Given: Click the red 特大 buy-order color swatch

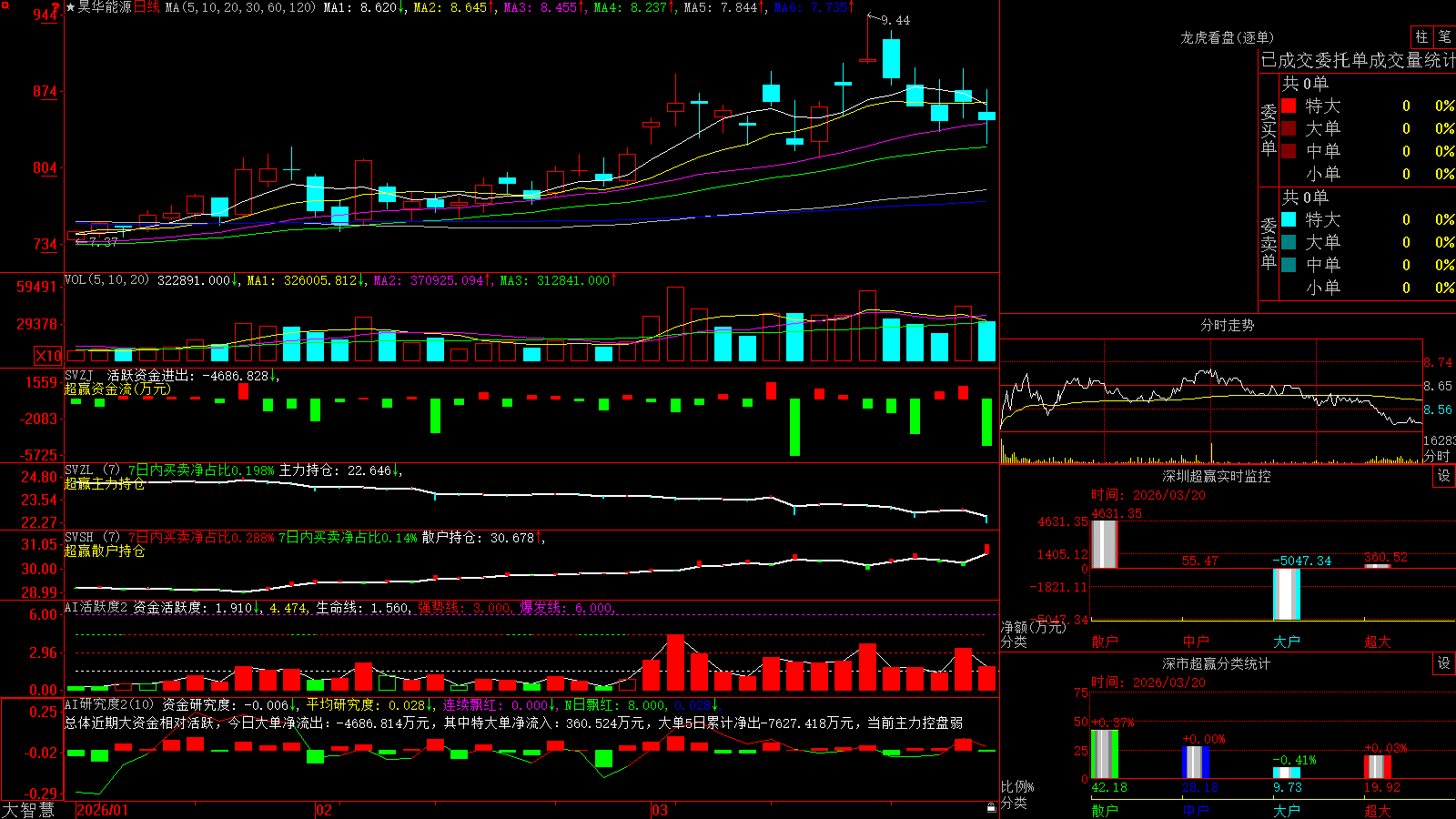Looking at the screenshot, I should coord(1289,106).
